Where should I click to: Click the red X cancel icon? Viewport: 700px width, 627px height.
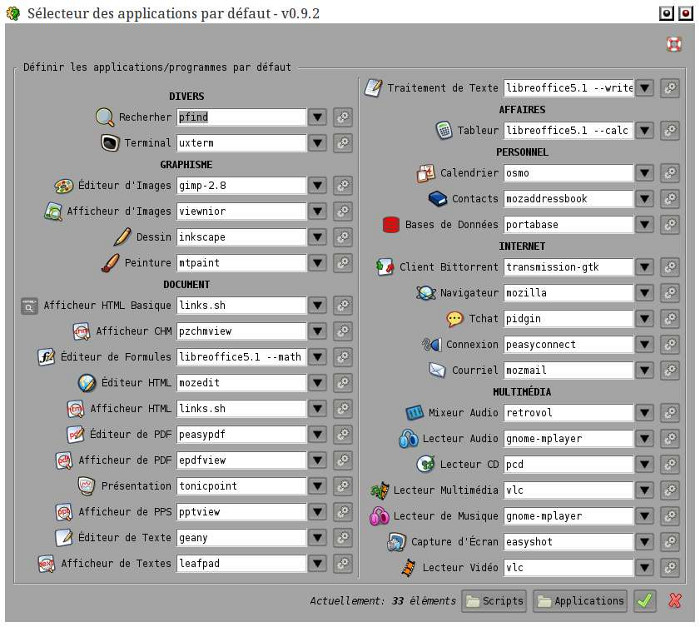pos(675,601)
